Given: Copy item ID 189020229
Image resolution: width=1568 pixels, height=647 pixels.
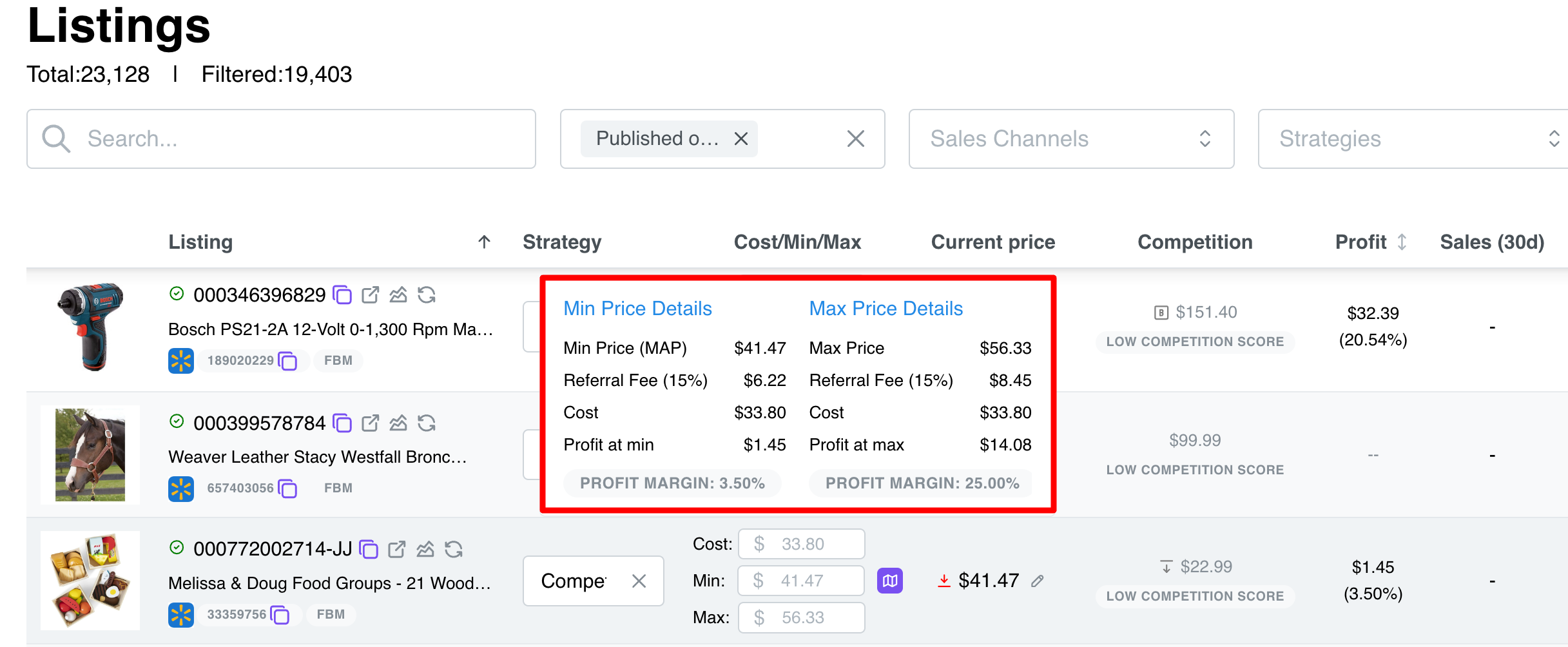Looking at the screenshot, I should [x=287, y=361].
